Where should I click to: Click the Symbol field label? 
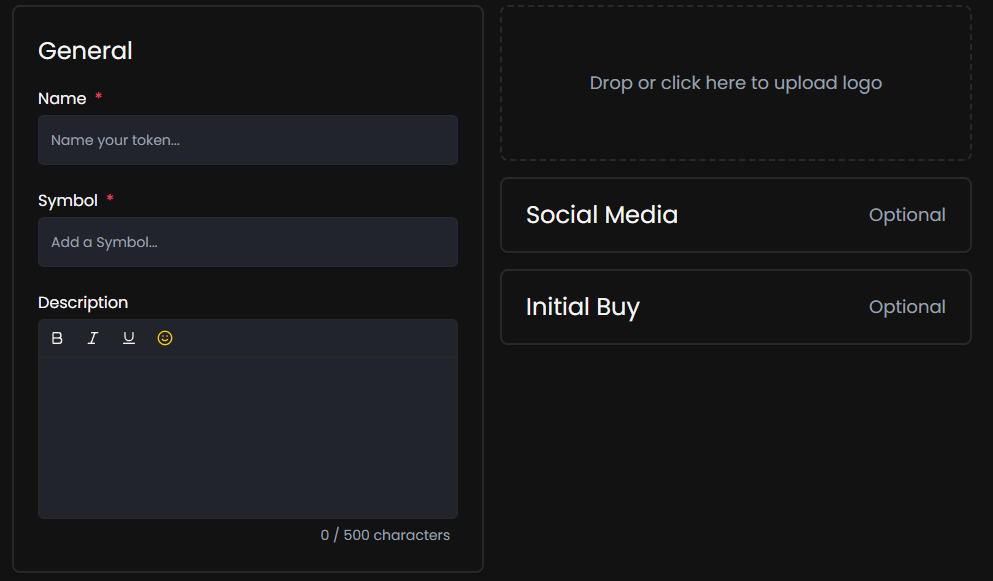pyautogui.click(x=68, y=201)
